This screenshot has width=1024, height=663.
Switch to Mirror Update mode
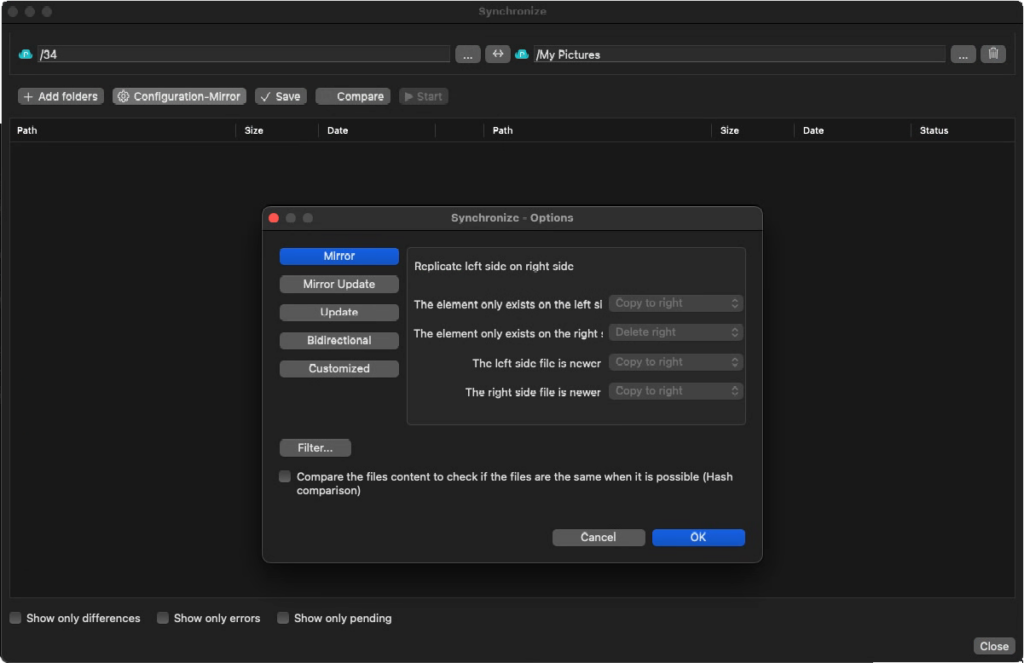point(339,284)
